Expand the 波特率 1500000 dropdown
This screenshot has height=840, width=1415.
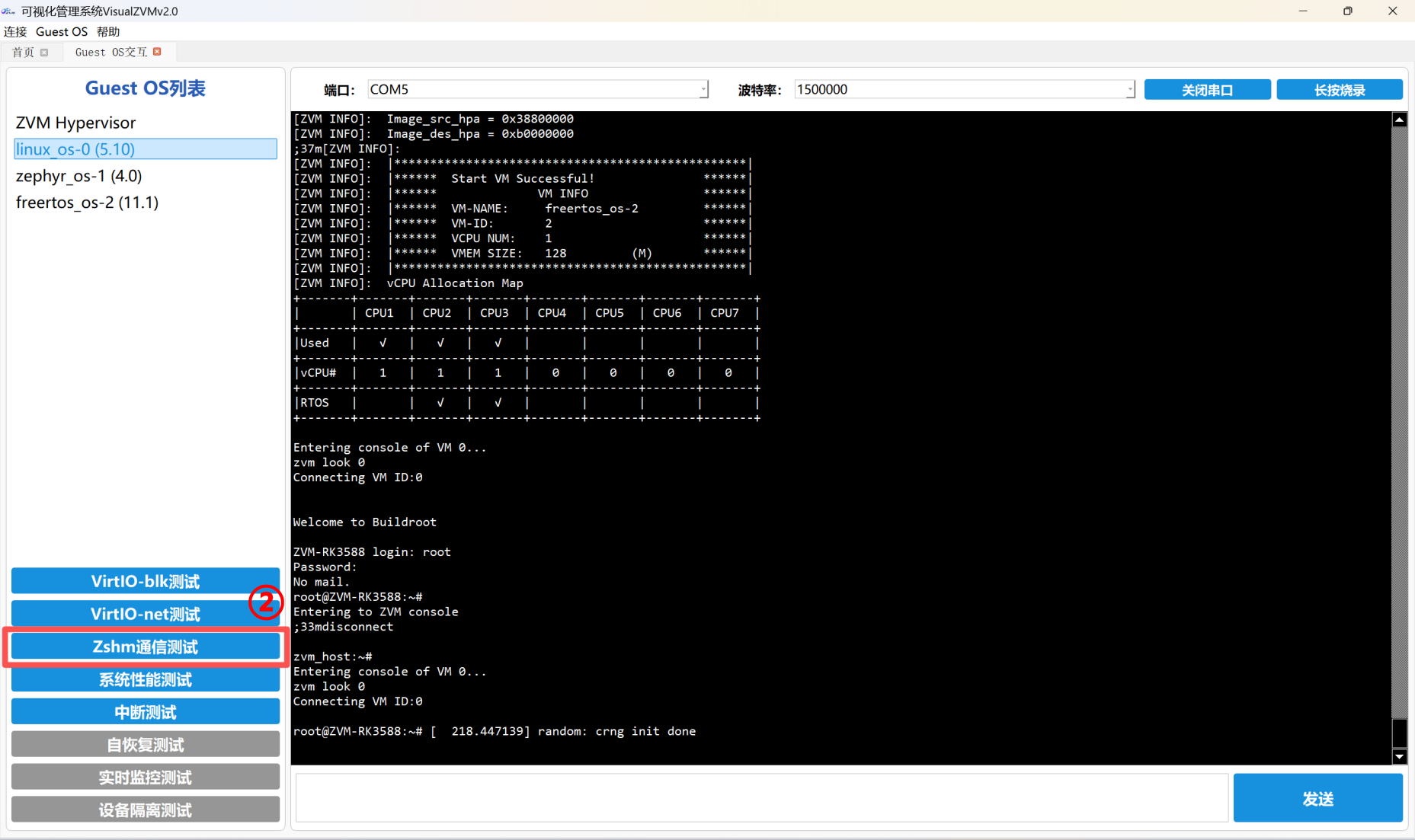click(1129, 90)
